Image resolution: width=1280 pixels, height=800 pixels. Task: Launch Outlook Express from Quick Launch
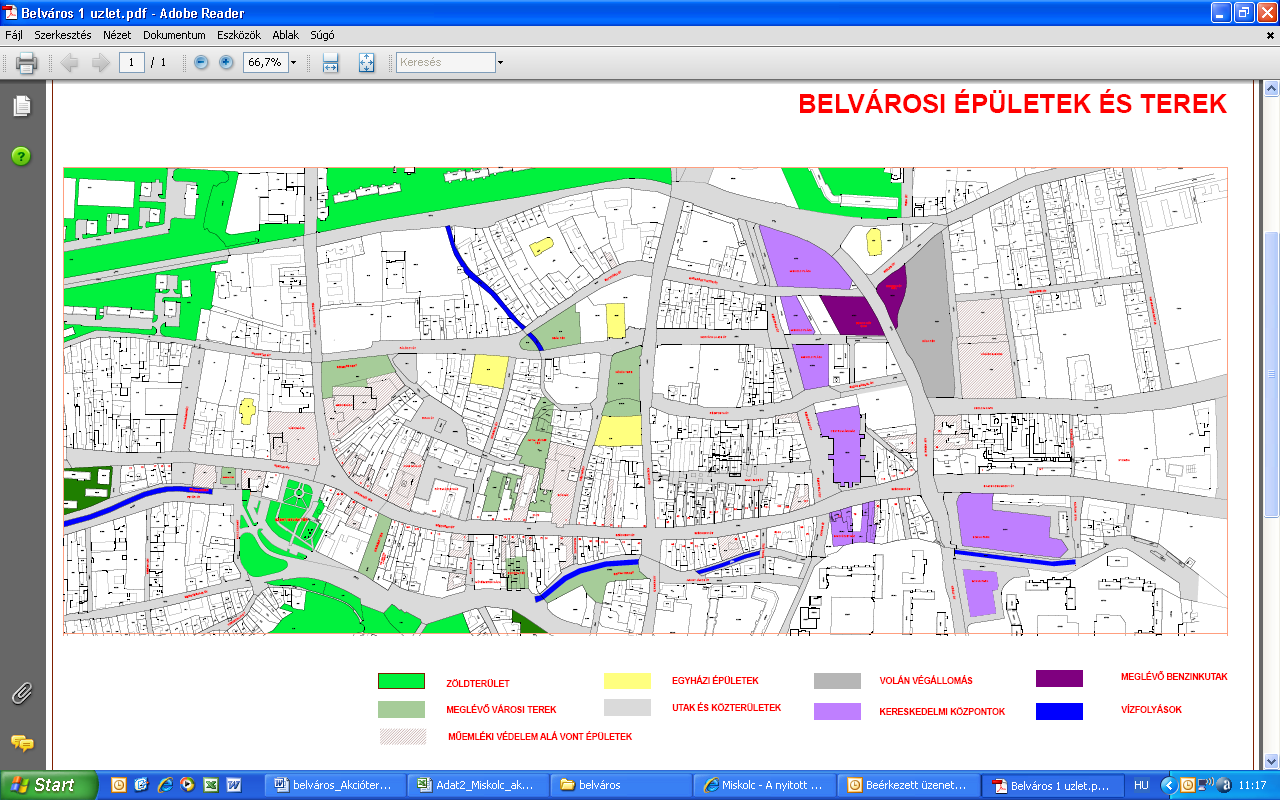point(142,785)
